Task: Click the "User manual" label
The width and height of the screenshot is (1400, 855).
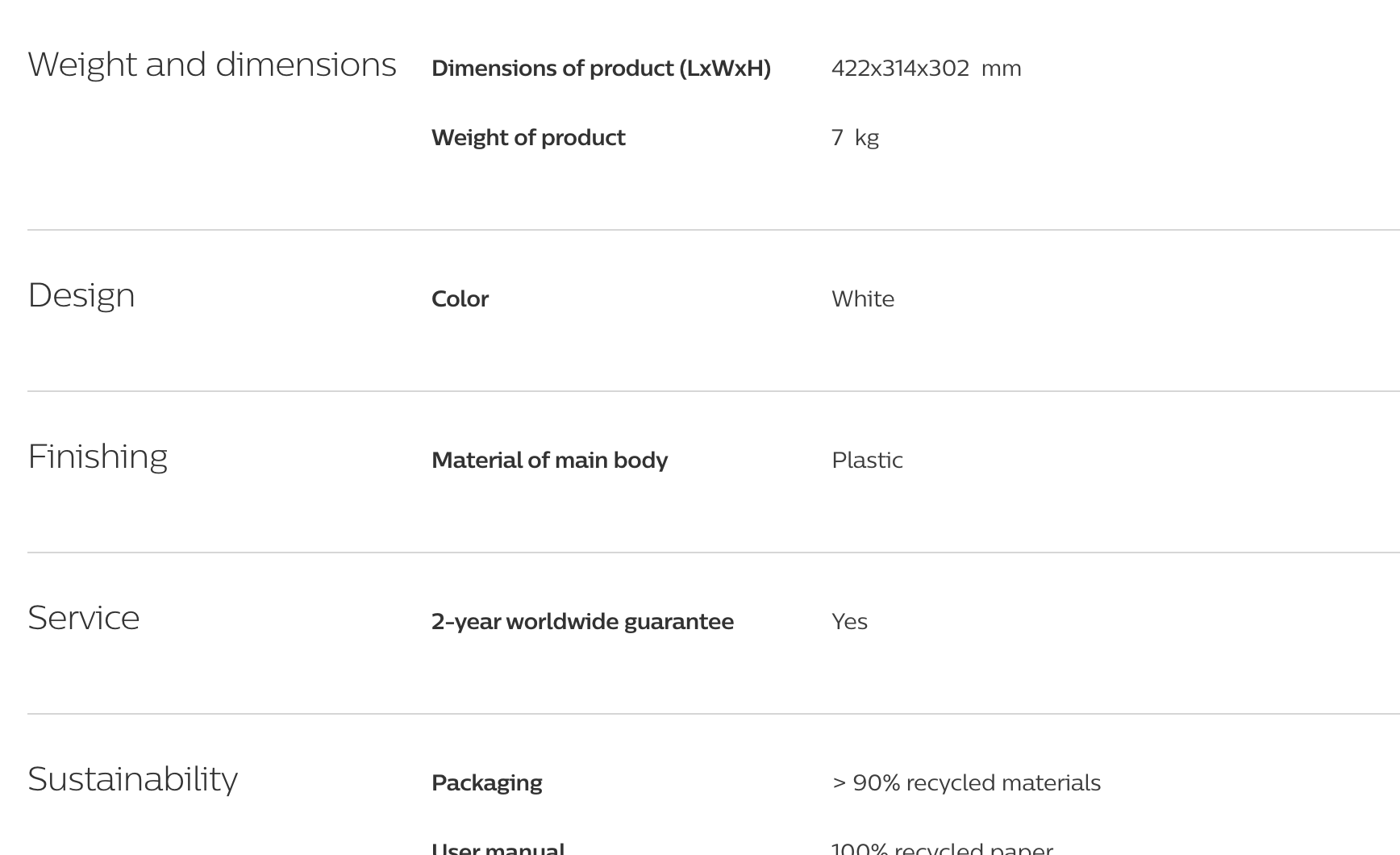Action: tap(498, 849)
